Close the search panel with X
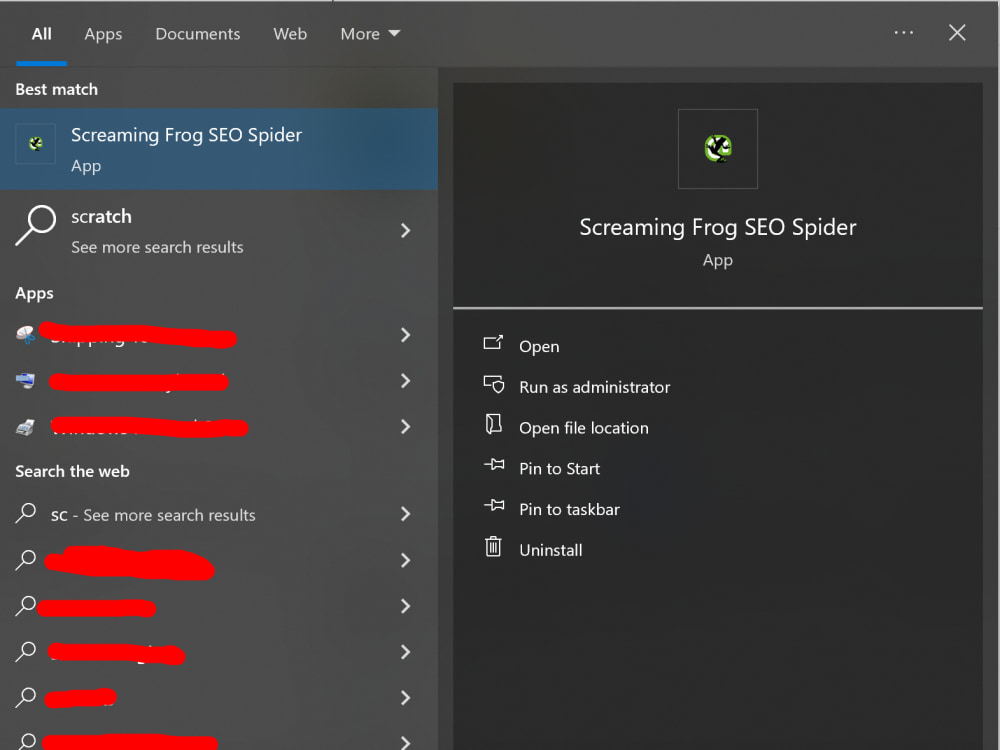Image resolution: width=1000 pixels, height=750 pixels. tap(957, 33)
